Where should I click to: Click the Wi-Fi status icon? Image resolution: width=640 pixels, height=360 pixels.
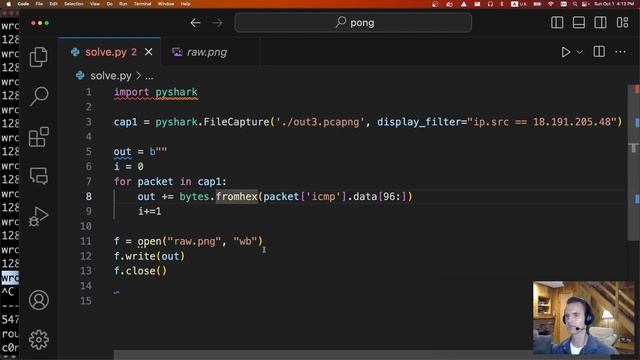coord(551,4)
